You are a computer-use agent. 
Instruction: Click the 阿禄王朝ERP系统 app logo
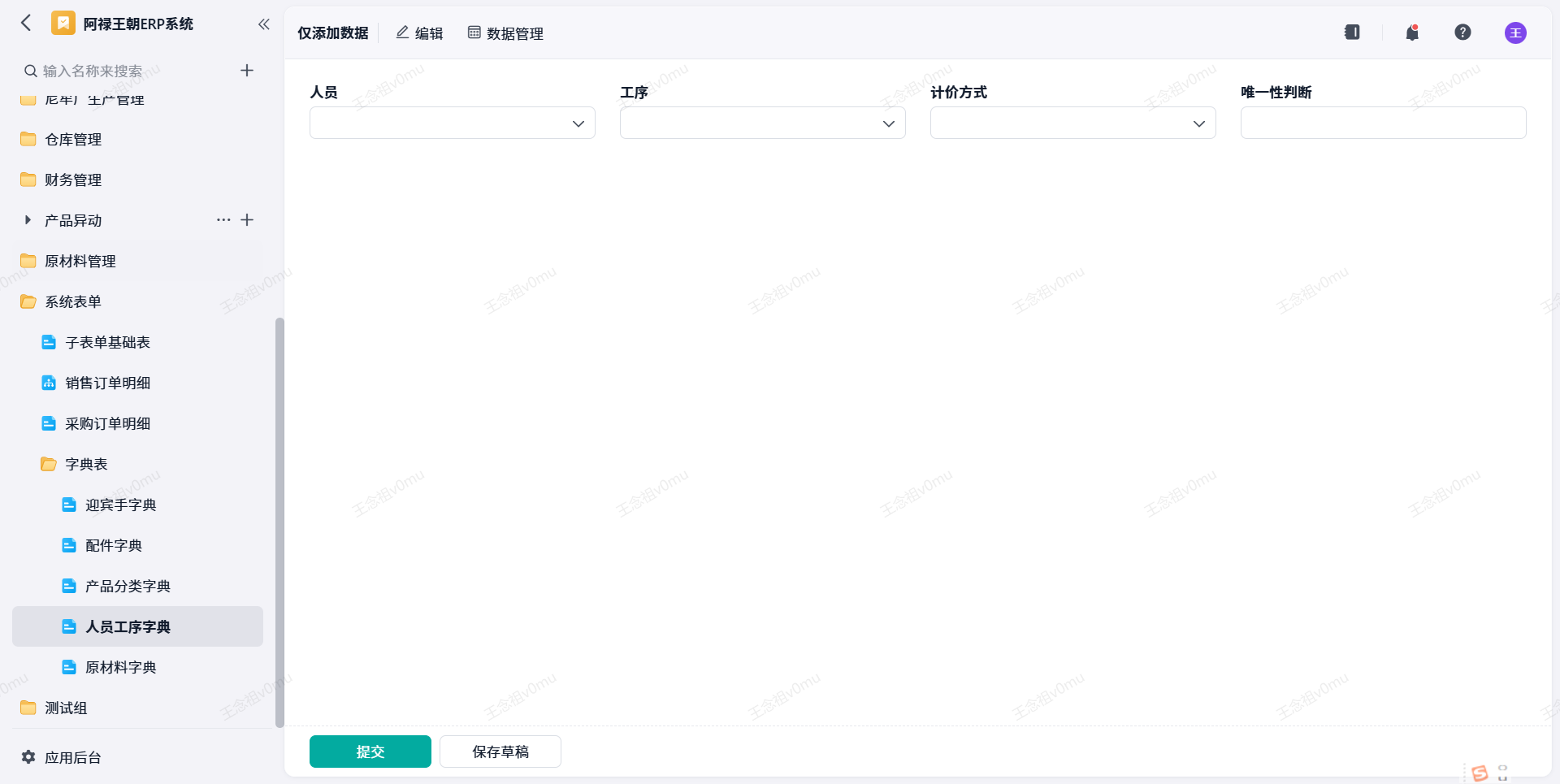click(63, 23)
